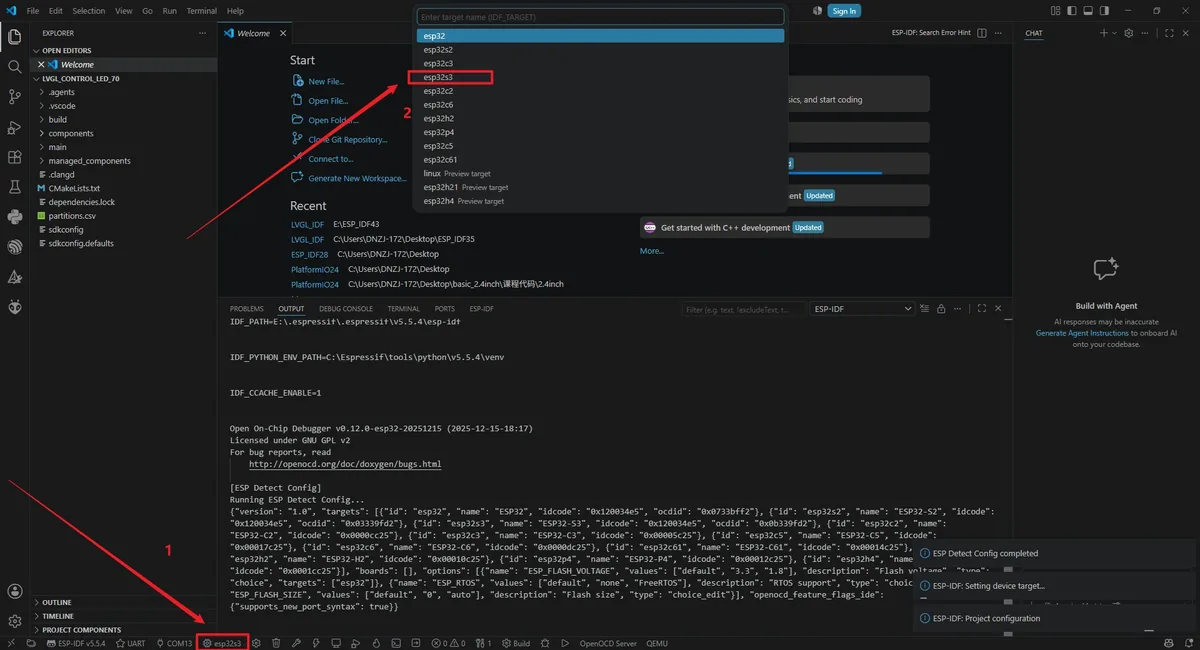The height and width of the screenshot is (650, 1200).
Task: Open the Manage gear in activity bar
Action: pyautogui.click(x=14, y=621)
